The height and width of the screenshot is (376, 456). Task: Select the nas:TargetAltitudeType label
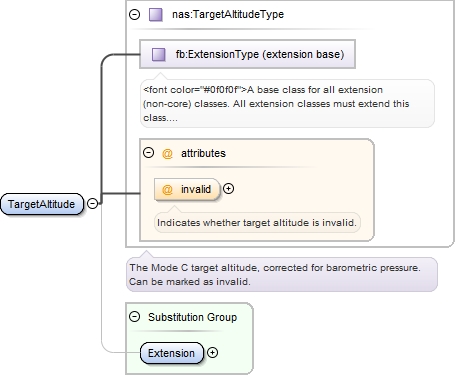(x=228, y=14)
